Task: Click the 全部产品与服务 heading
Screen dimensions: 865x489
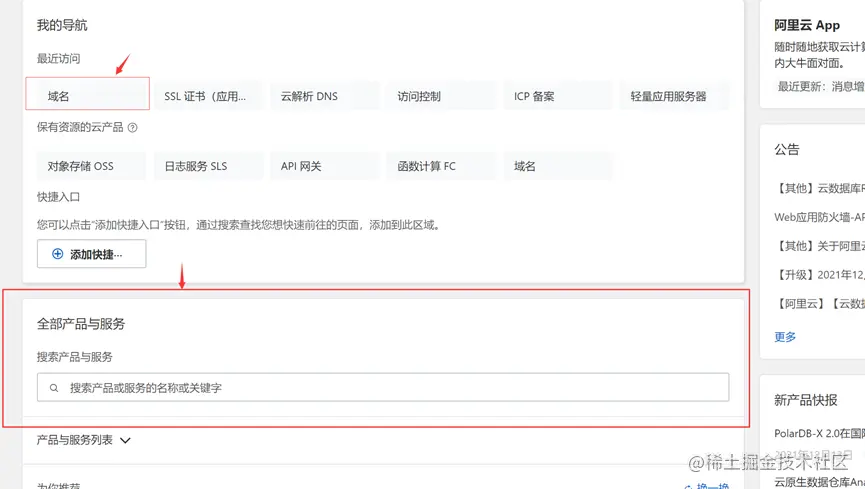Action: 81,324
